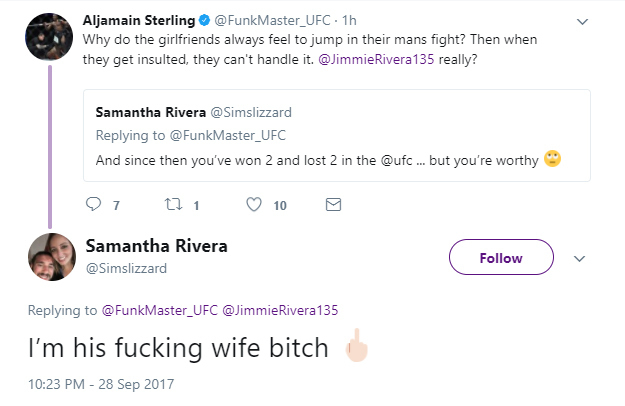Click the eye-roll emoji in quoted tweet
This screenshot has width=625, height=406.
click(552, 160)
